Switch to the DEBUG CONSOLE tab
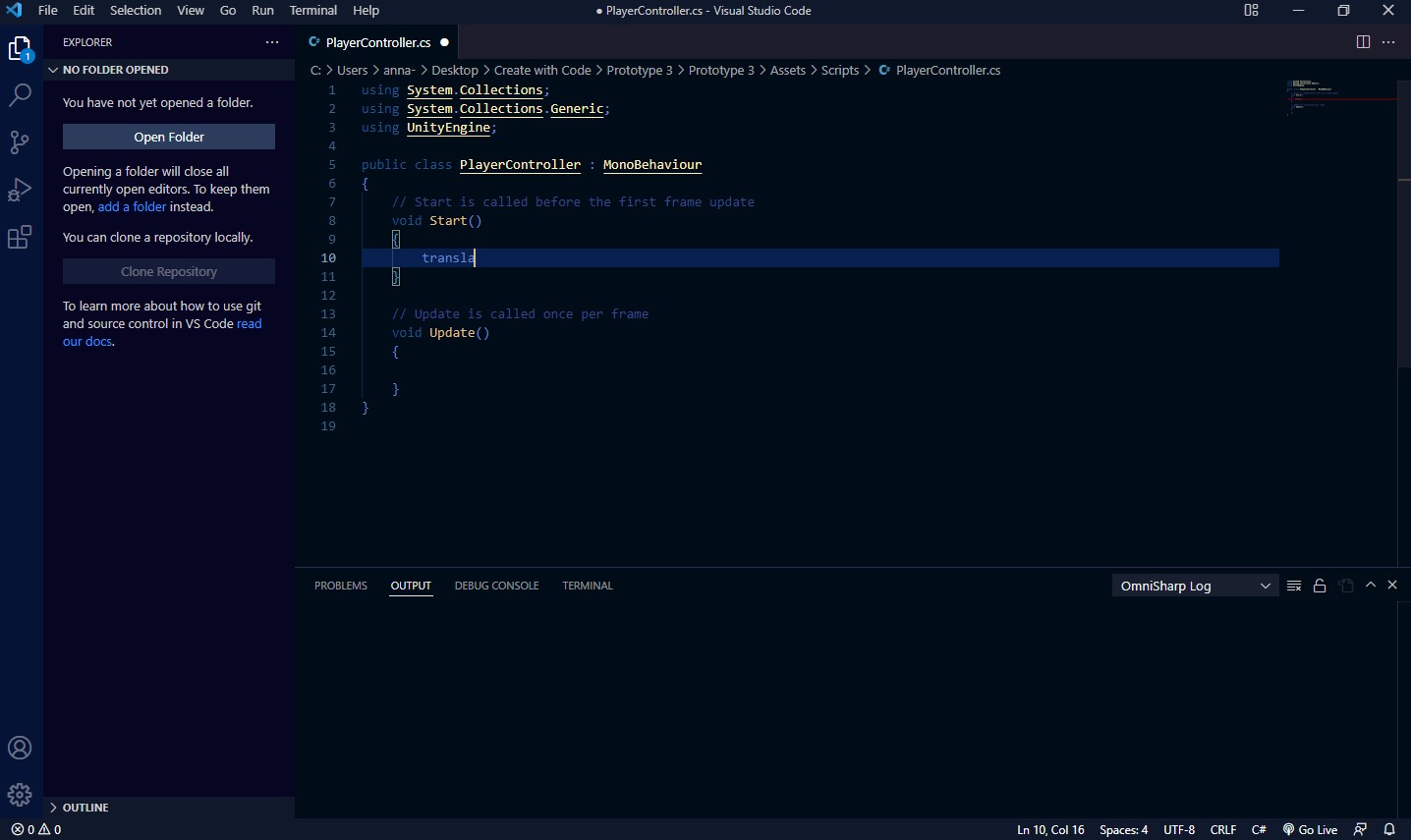This screenshot has height=840, width=1411. click(496, 586)
